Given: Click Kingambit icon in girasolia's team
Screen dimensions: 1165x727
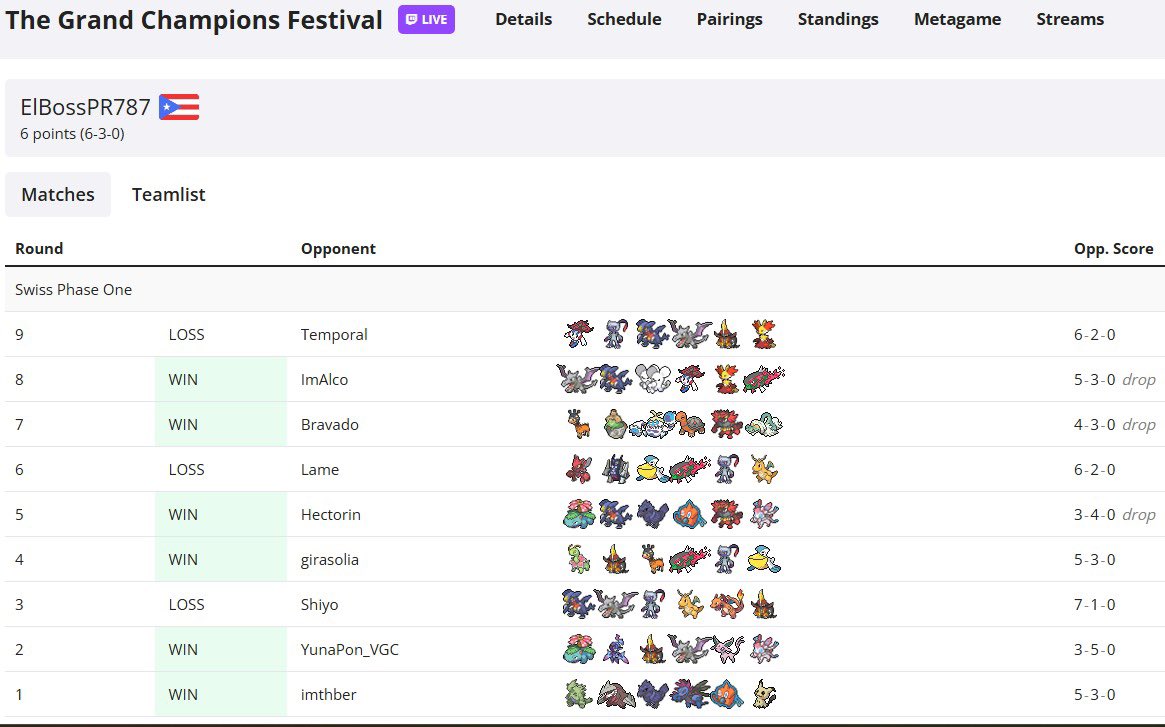Looking at the screenshot, I should tap(616, 560).
